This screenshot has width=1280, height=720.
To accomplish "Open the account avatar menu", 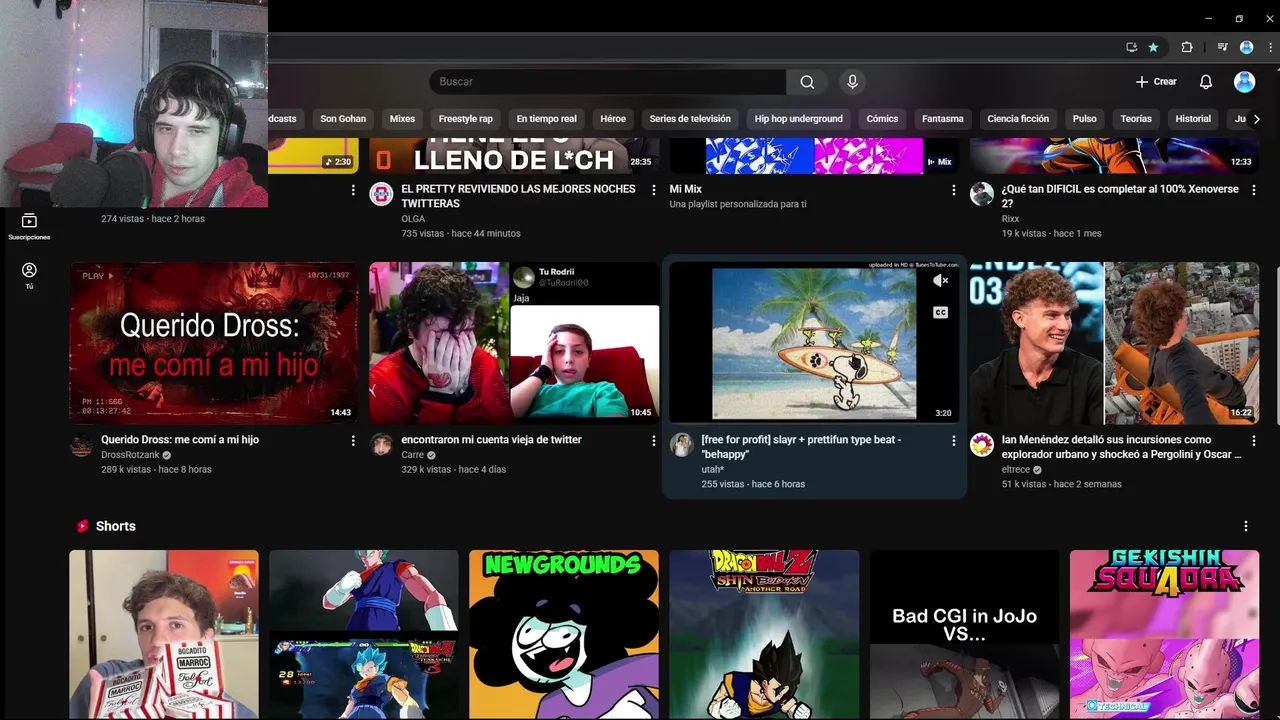I will tap(1244, 82).
